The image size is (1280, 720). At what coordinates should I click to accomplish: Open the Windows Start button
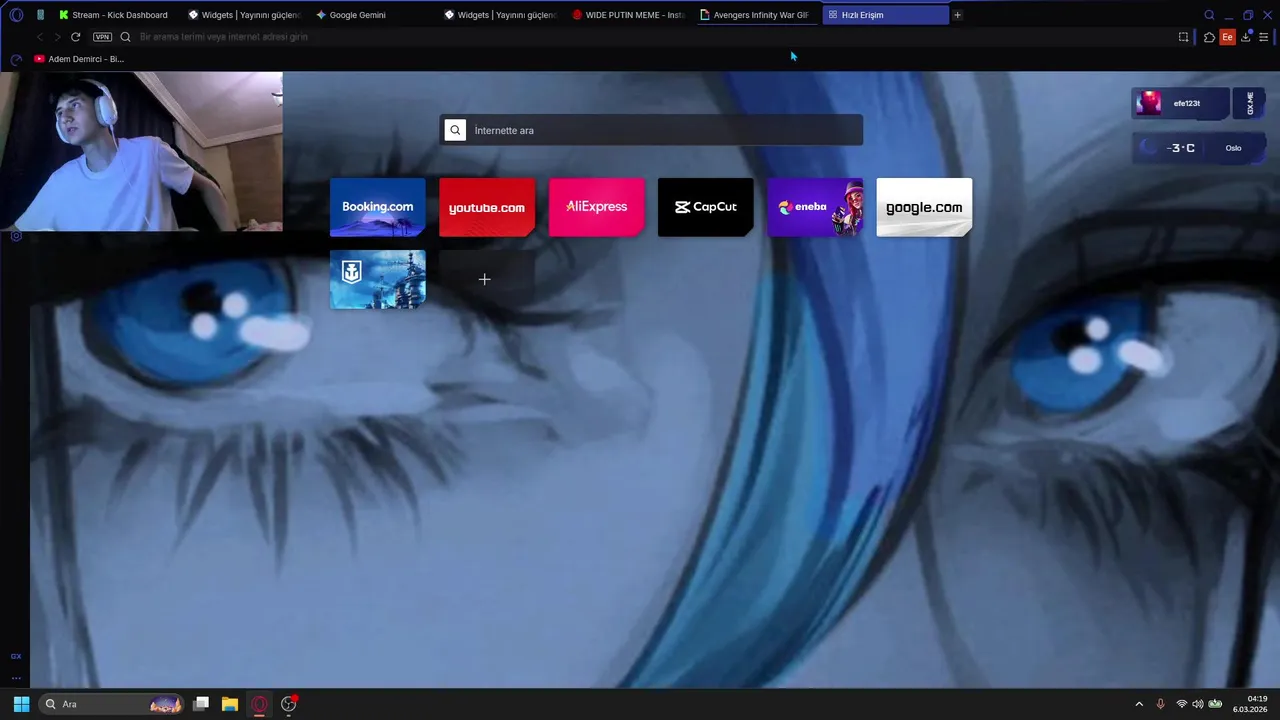[x=21, y=704]
